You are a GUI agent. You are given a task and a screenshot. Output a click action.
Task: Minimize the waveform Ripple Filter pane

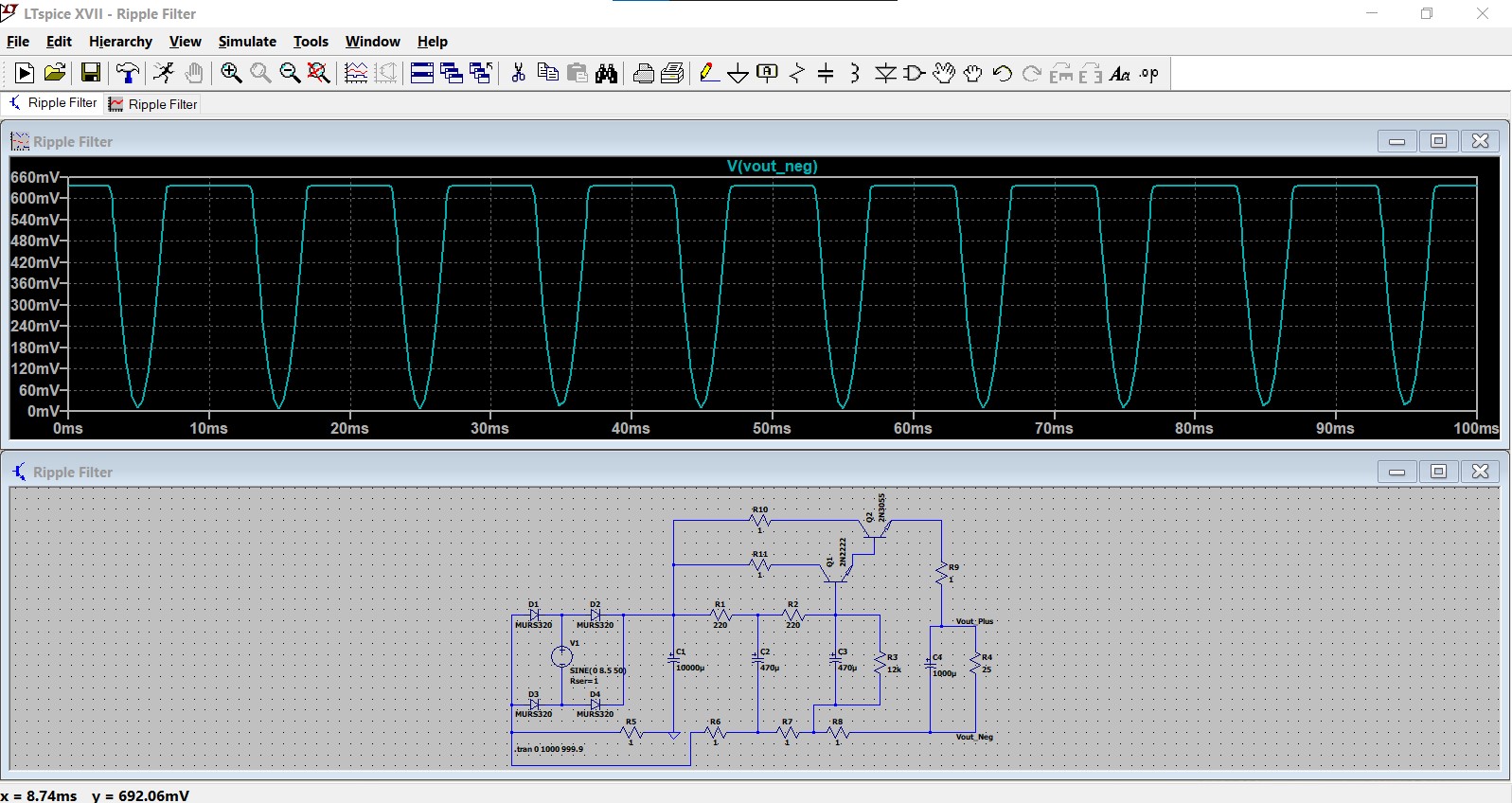click(x=1396, y=141)
